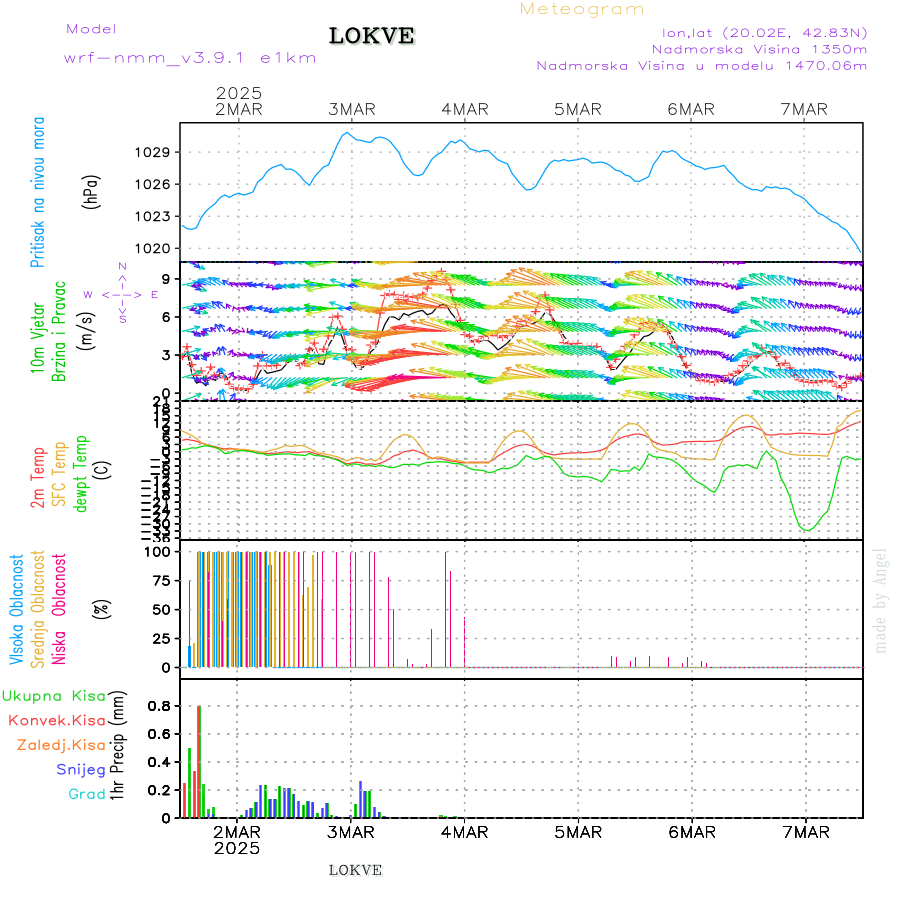Click the bottom-axis 4MAR date label
The width and height of the screenshot is (900, 900).
[464, 832]
